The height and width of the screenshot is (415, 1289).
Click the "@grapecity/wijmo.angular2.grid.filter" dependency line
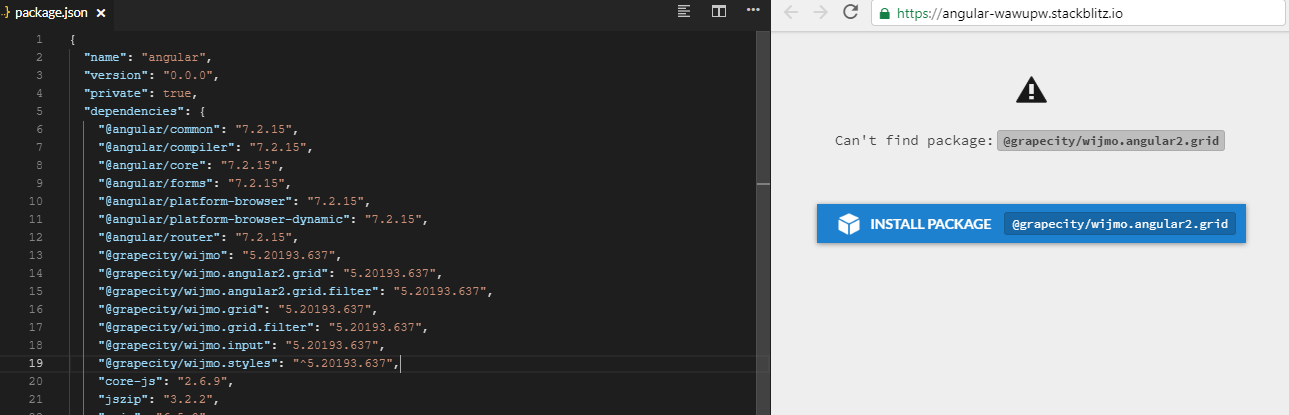[296, 291]
